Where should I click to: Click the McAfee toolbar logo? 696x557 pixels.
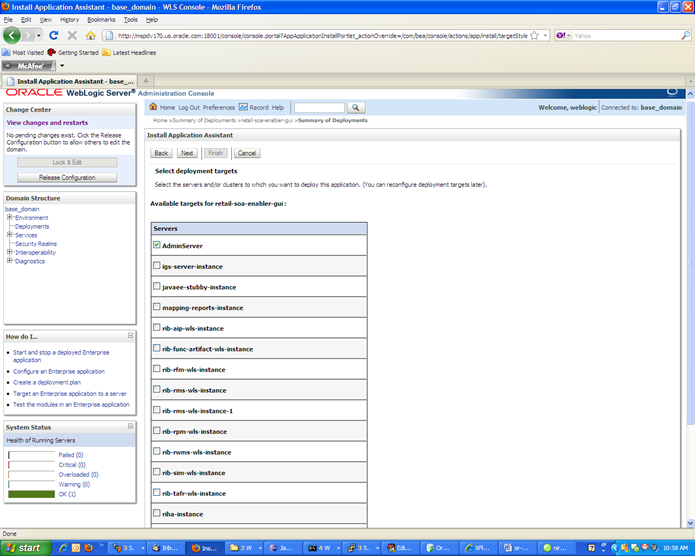click(x=28, y=66)
